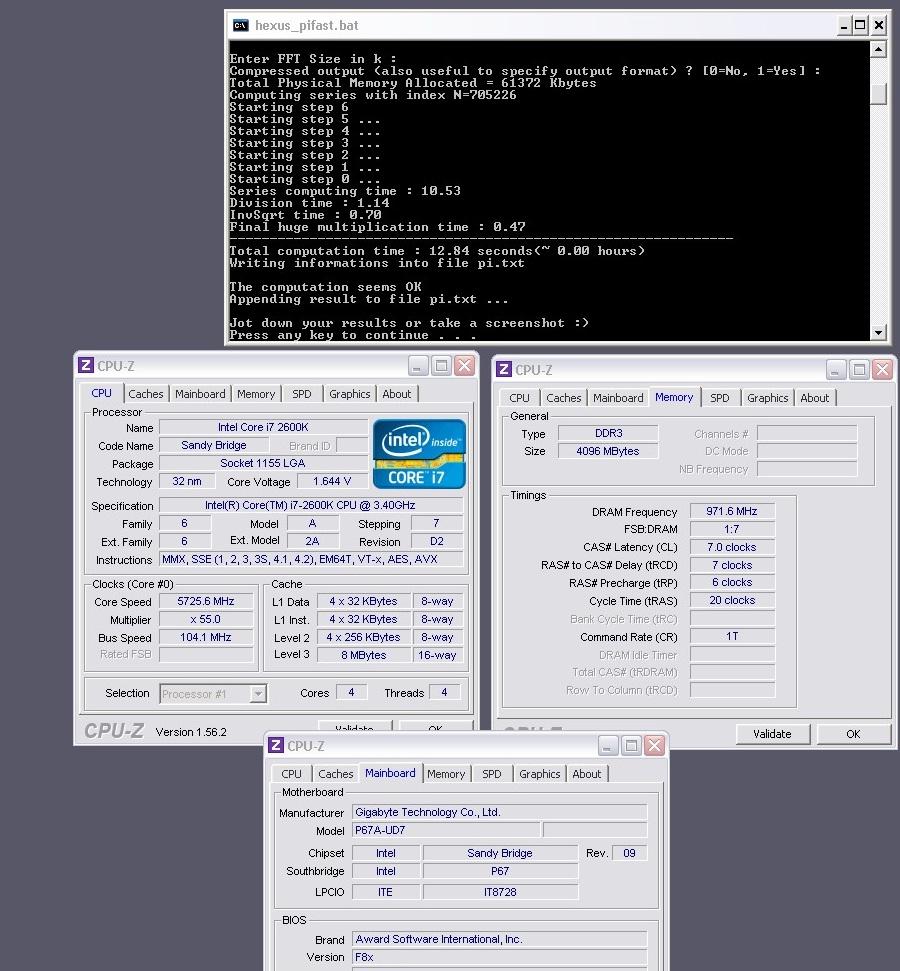900x971 pixels.
Task: Click the console scrollbar up arrow
Action: pyautogui.click(x=878, y=49)
